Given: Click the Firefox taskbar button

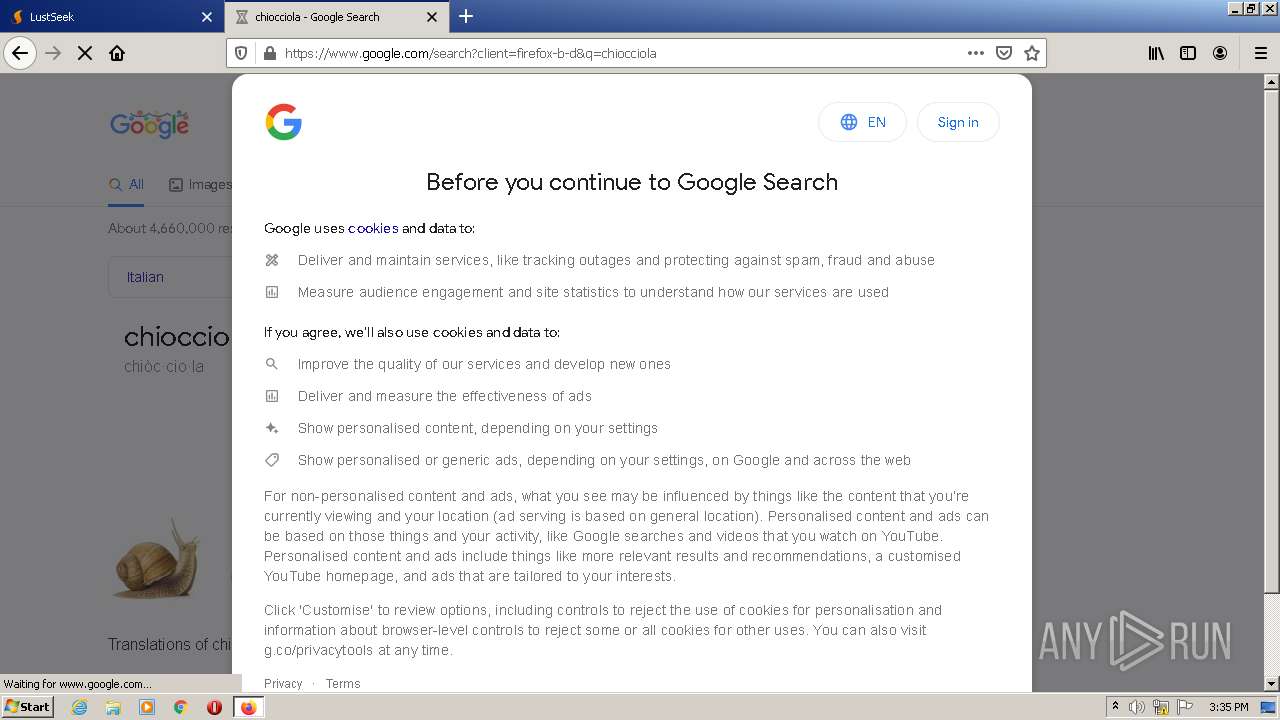Looking at the screenshot, I should point(249,707).
